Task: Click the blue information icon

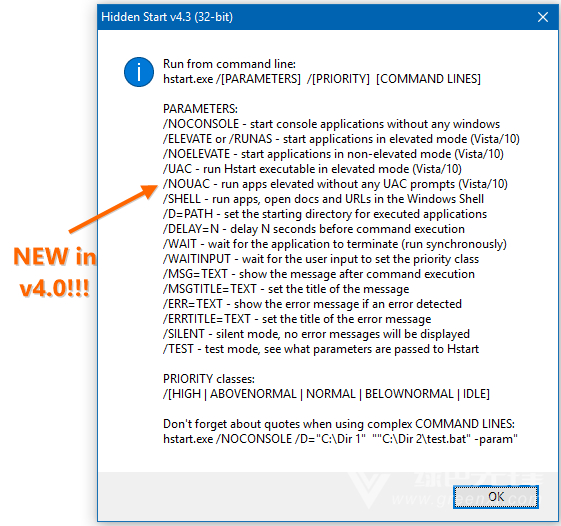Action: (139, 72)
